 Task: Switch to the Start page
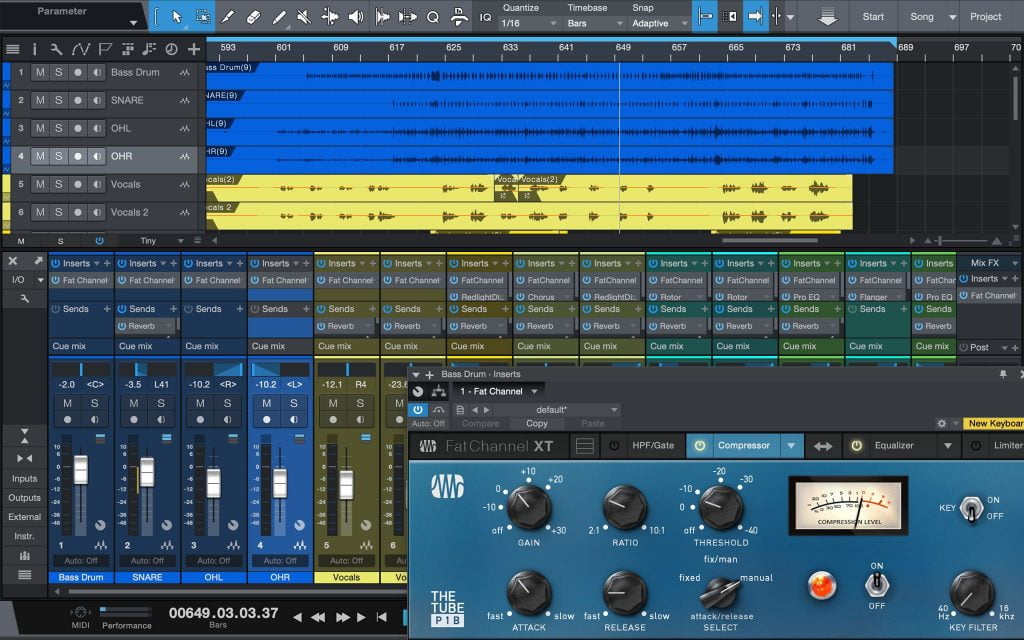pyautogui.click(x=873, y=17)
